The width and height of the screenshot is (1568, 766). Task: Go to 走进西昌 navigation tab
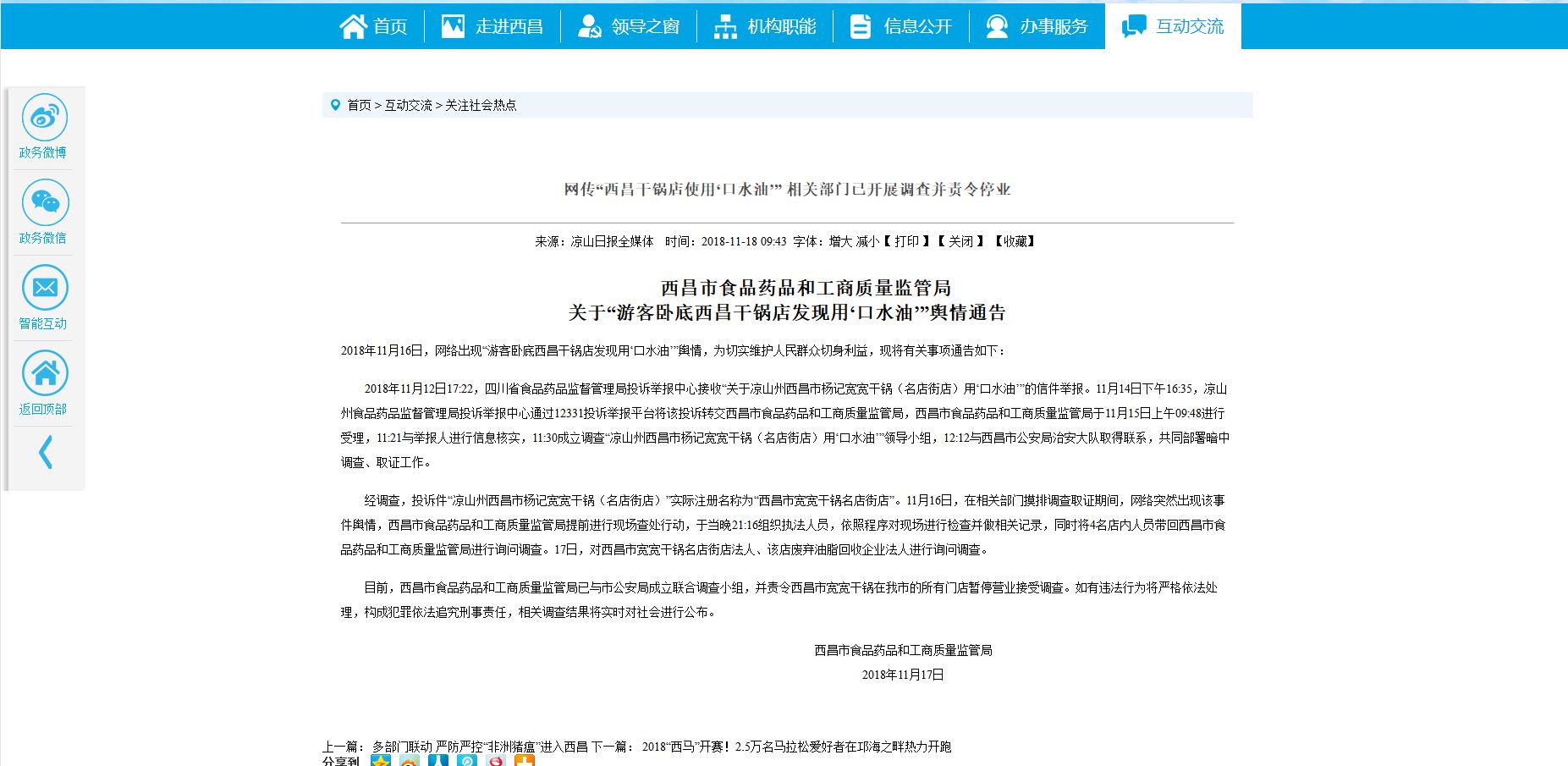coord(492,26)
